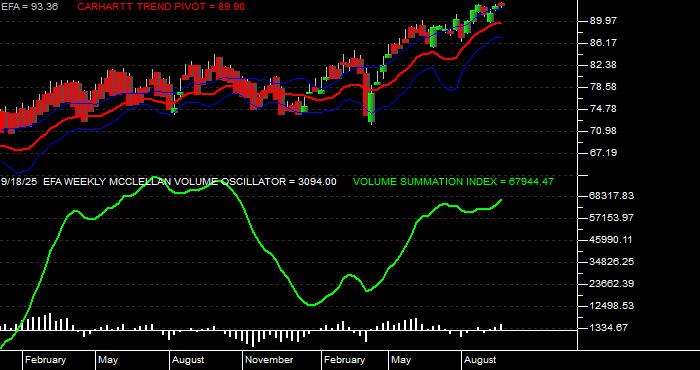Click the 23662.39 summation axis value
Viewport: 700px width, 370px height.
(x=612, y=283)
